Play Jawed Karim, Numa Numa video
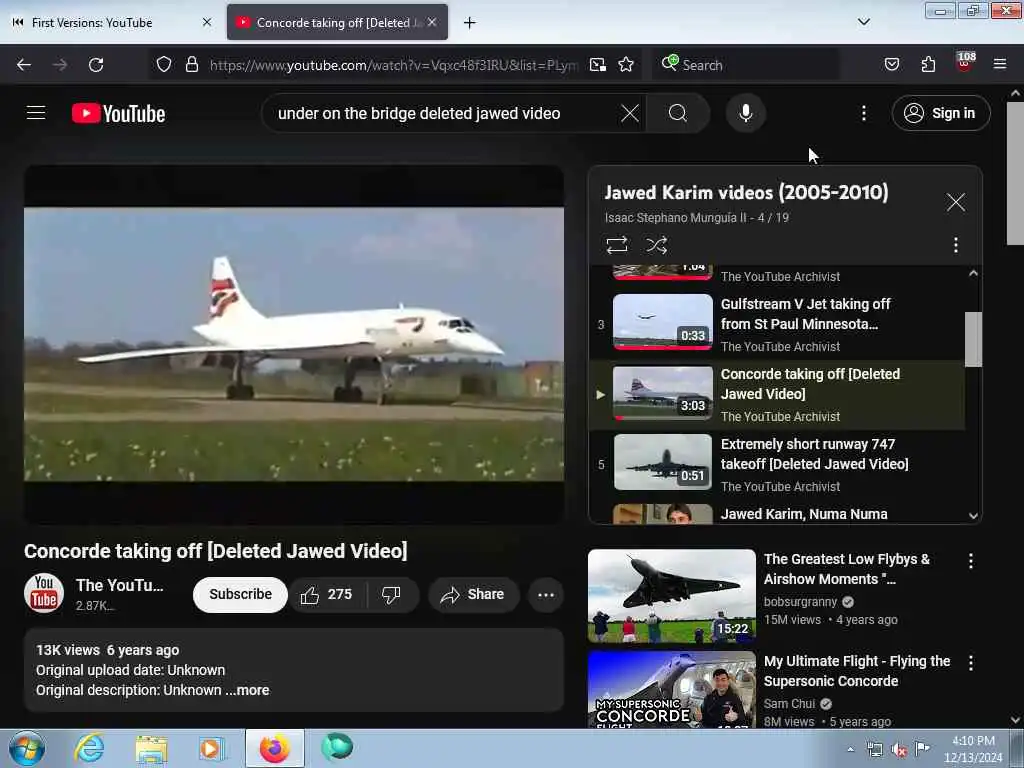1024x768 pixels. pyautogui.click(x=776, y=513)
